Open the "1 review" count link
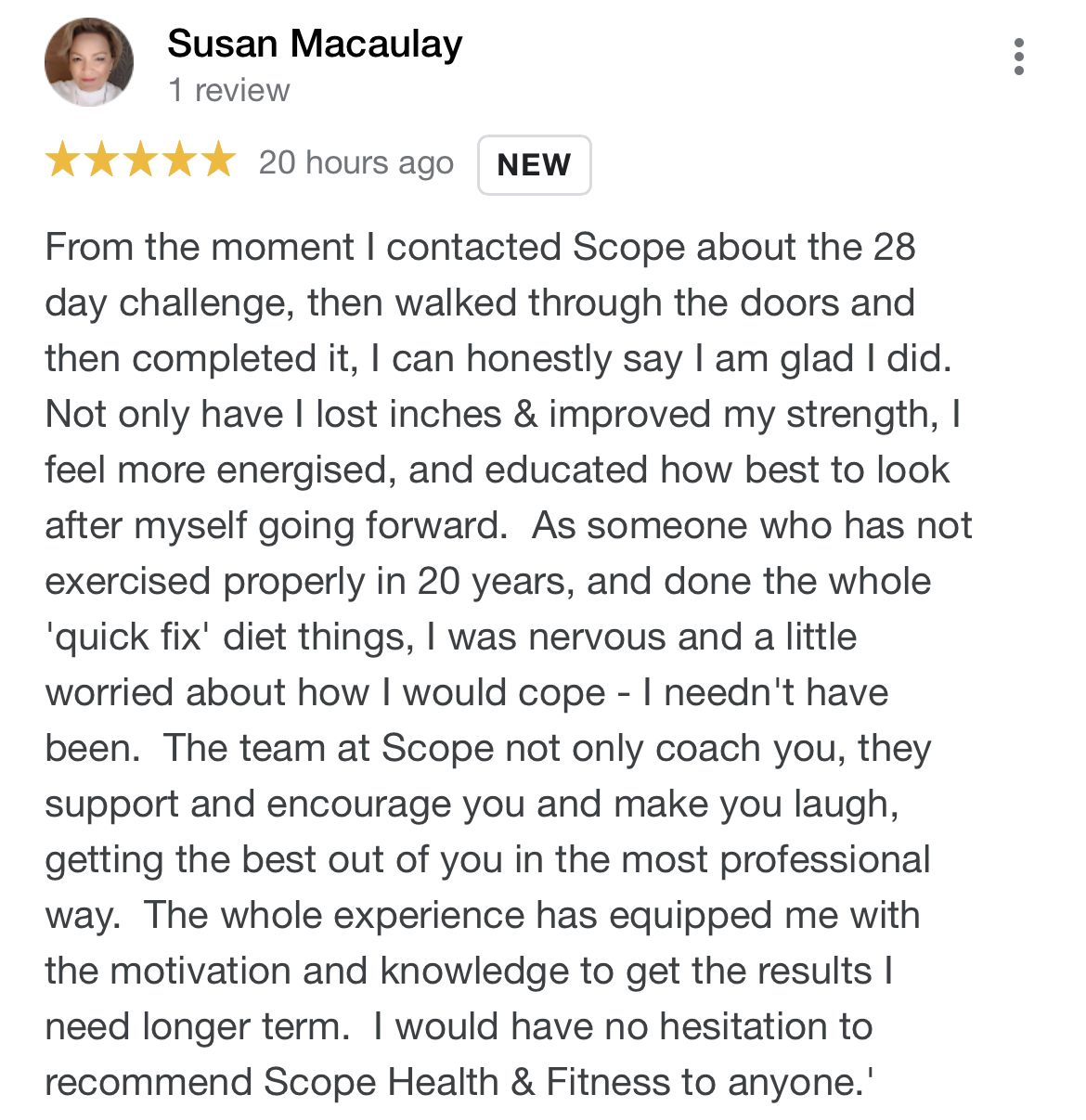The width and height of the screenshot is (1086, 1120). pyautogui.click(x=228, y=90)
